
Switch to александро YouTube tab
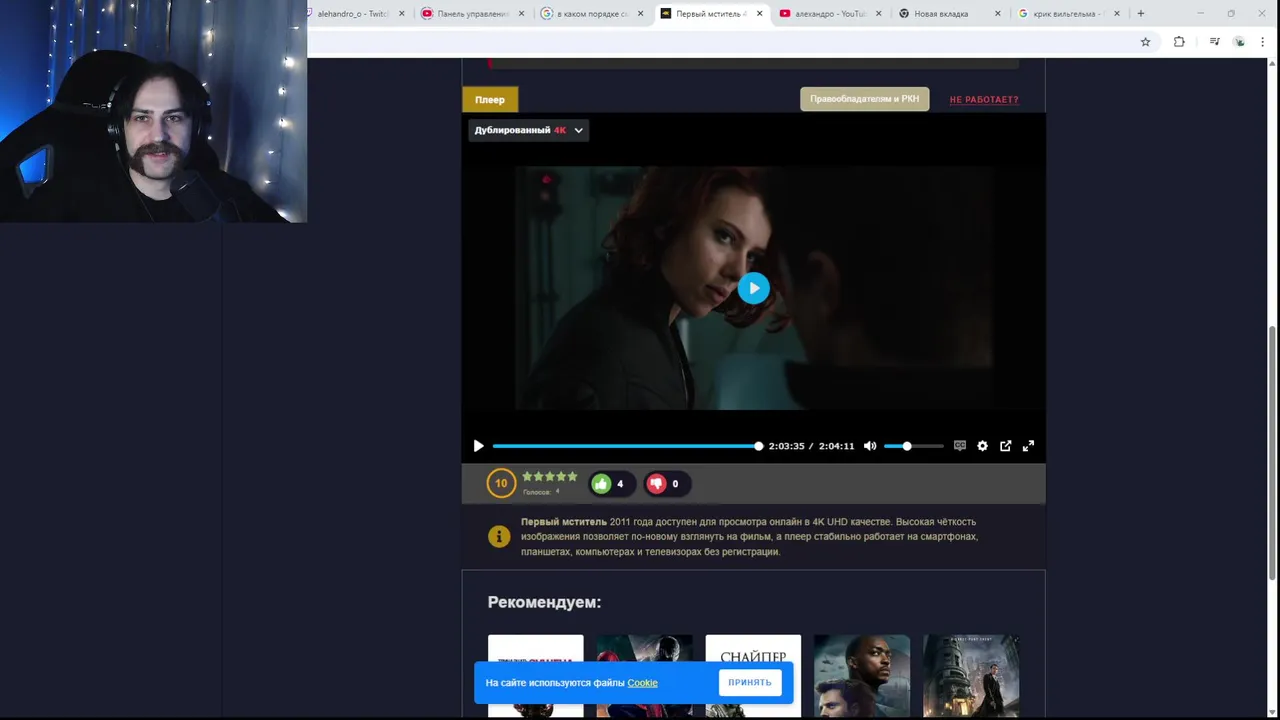point(828,14)
